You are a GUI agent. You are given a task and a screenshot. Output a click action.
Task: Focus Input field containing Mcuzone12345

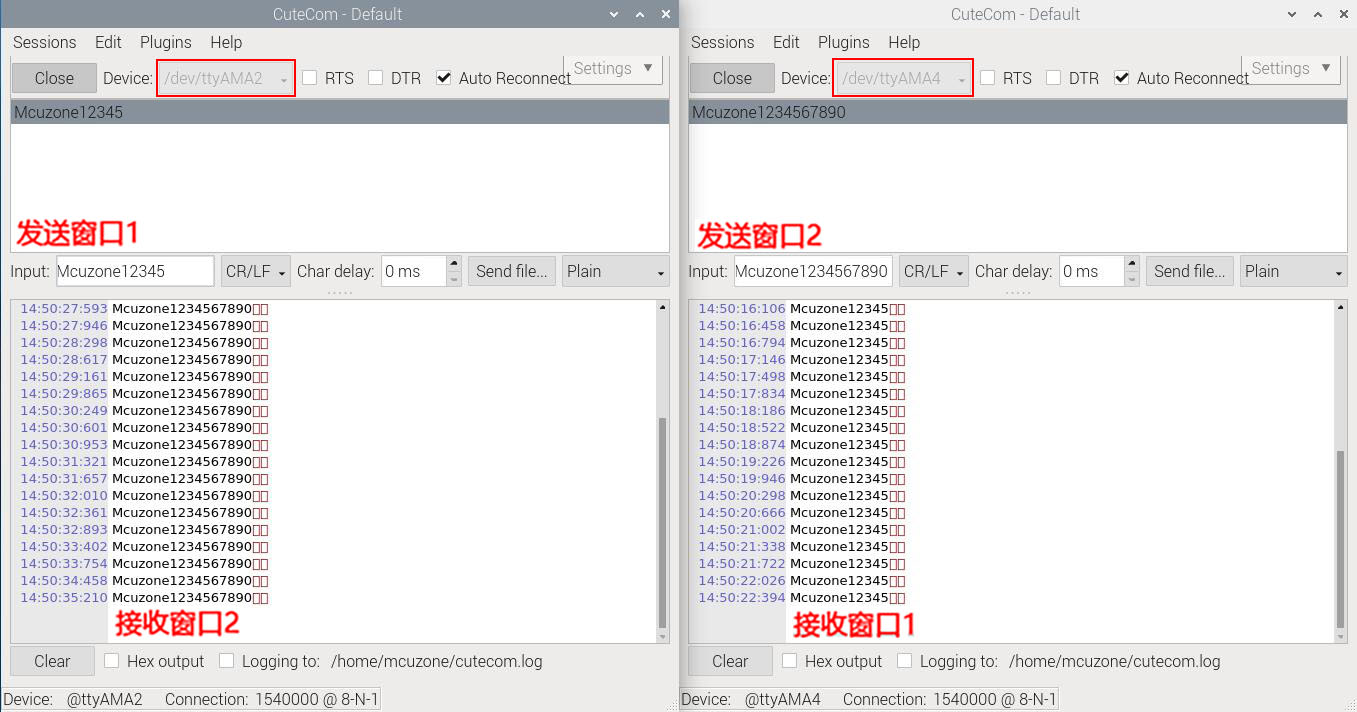point(135,271)
